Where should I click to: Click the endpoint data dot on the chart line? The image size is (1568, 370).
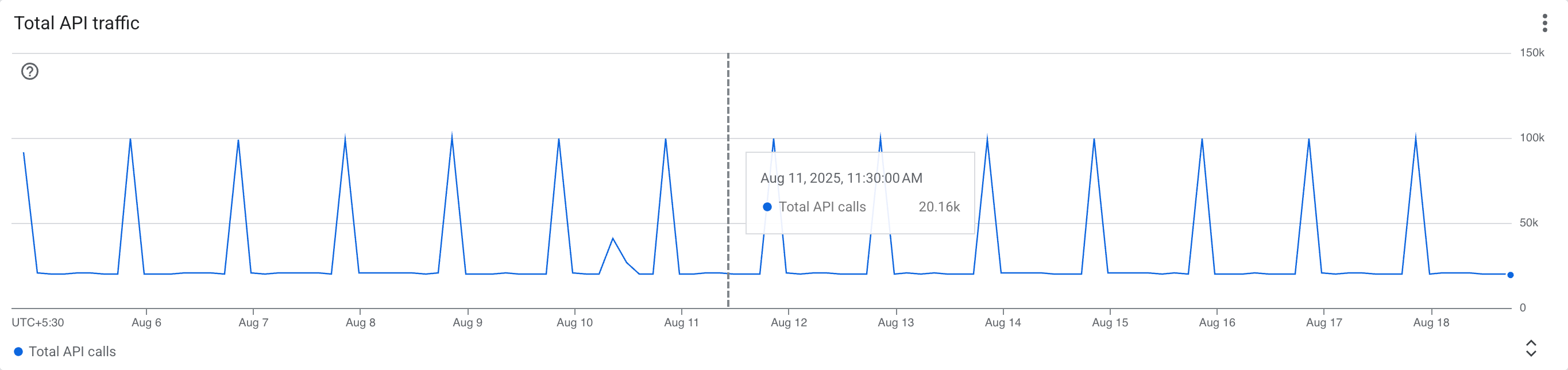pos(1510,274)
